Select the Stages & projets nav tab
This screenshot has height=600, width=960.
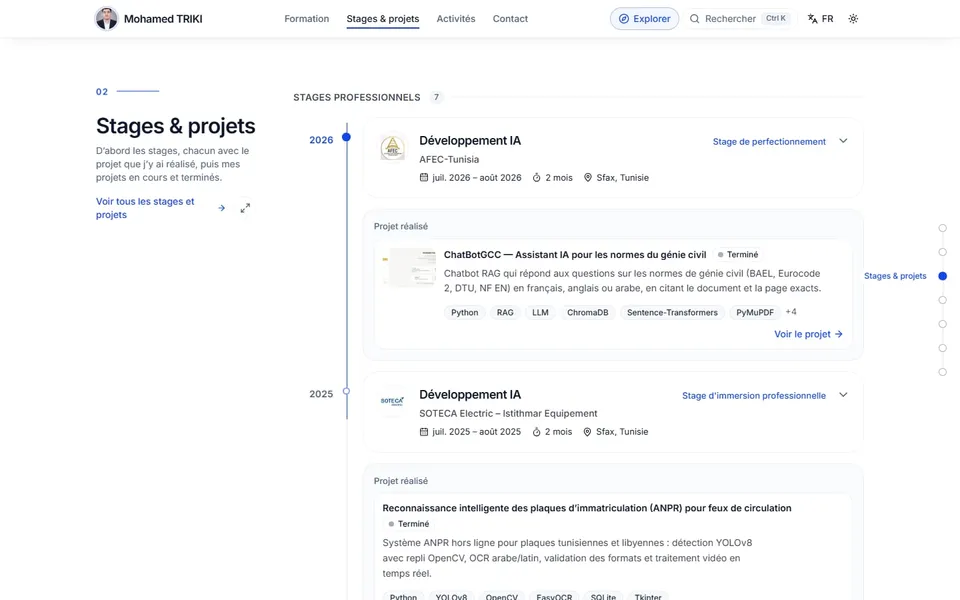click(383, 19)
